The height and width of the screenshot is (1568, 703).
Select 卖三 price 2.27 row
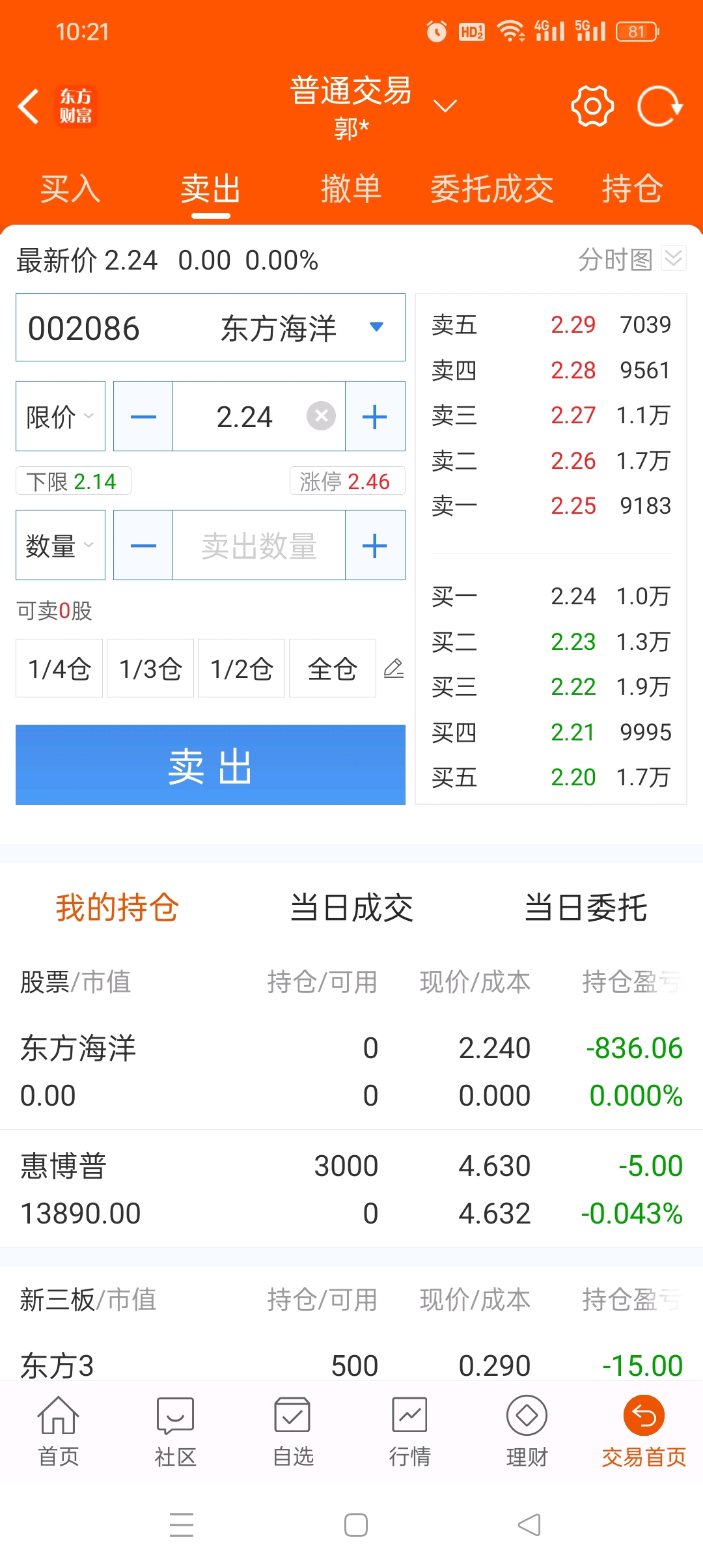(x=551, y=415)
